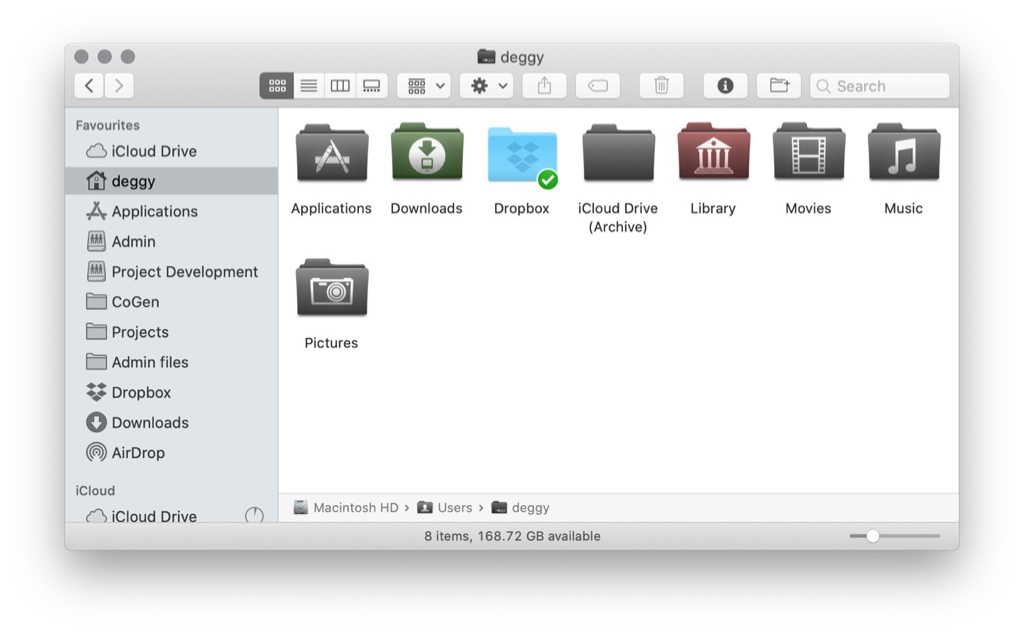The height and width of the screenshot is (636, 1024).
Task: Select the green Downloads folder icon
Action: pos(427,153)
